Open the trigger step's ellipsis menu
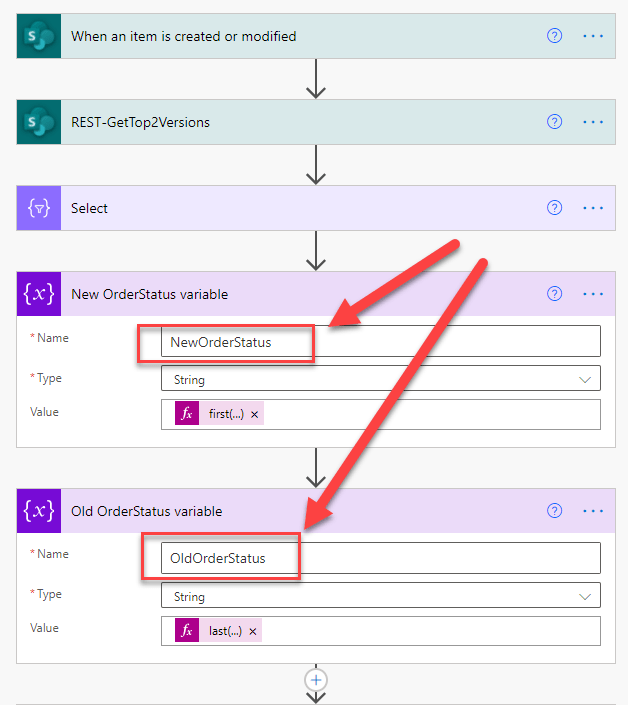 (593, 36)
